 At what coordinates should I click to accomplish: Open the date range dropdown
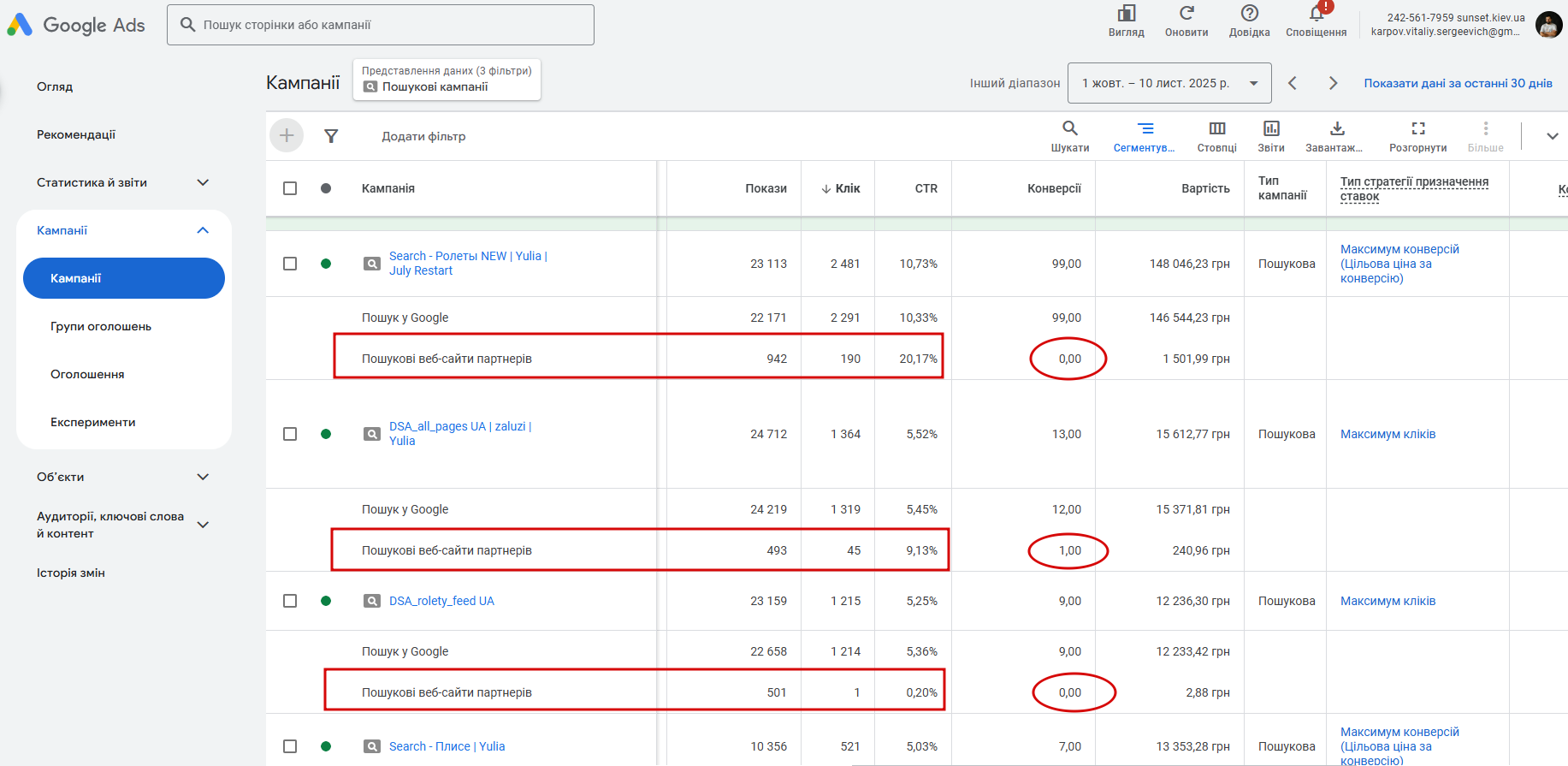pos(1169,83)
